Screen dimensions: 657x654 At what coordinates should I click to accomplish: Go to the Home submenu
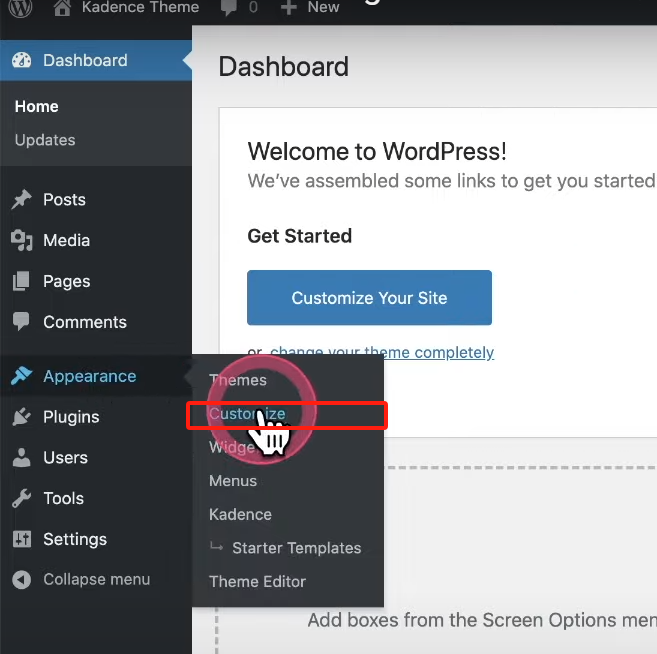click(36, 106)
